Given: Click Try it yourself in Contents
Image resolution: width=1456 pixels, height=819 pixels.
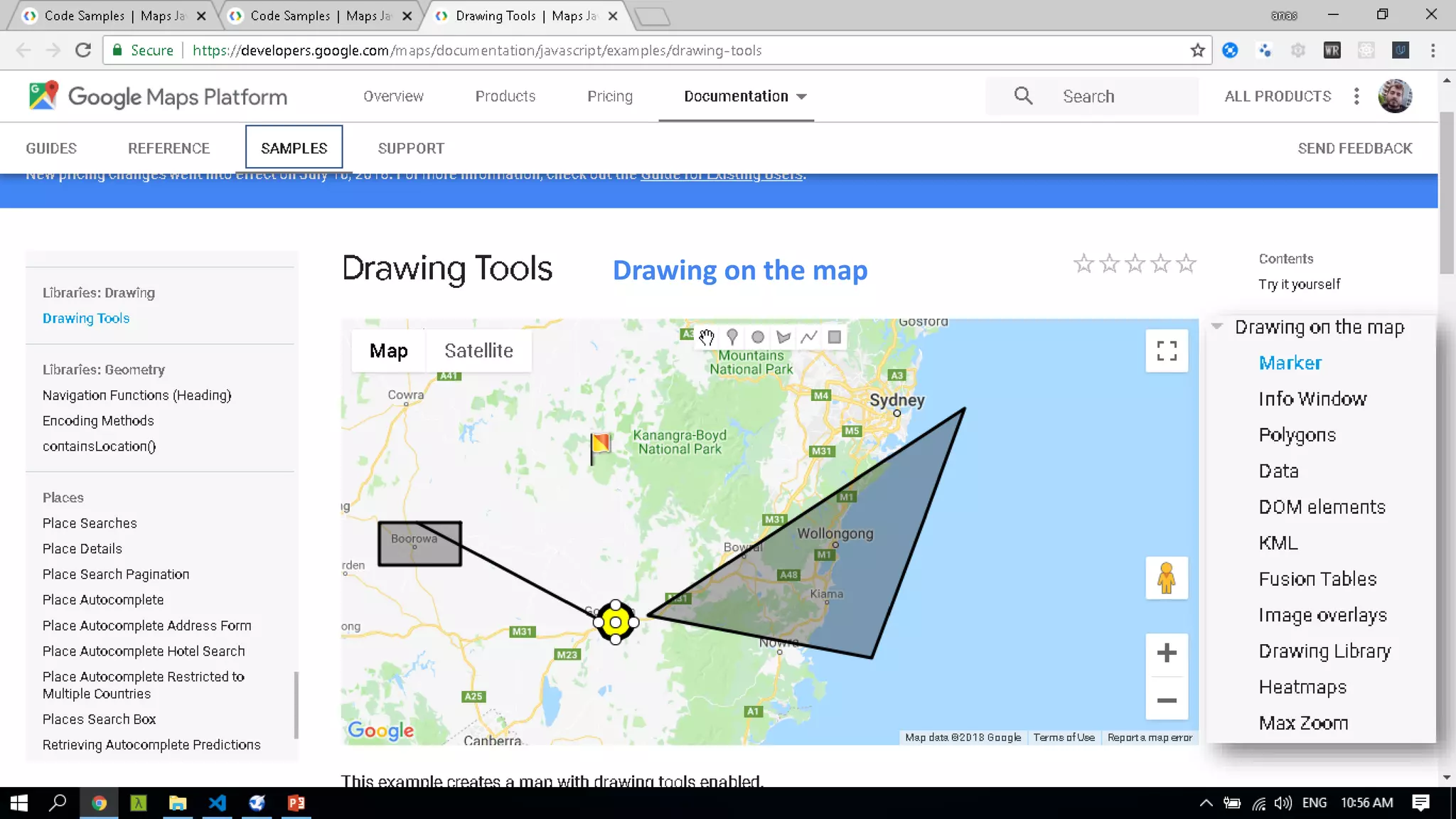Looking at the screenshot, I should pos(1299,284).
